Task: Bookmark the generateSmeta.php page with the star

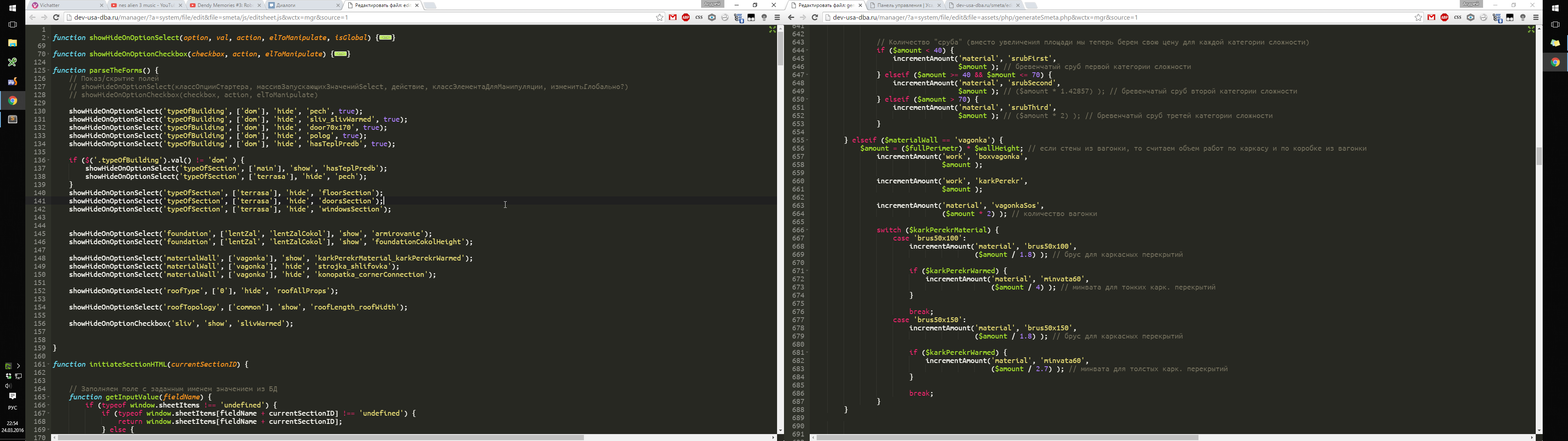Action: pos(1418,18)
